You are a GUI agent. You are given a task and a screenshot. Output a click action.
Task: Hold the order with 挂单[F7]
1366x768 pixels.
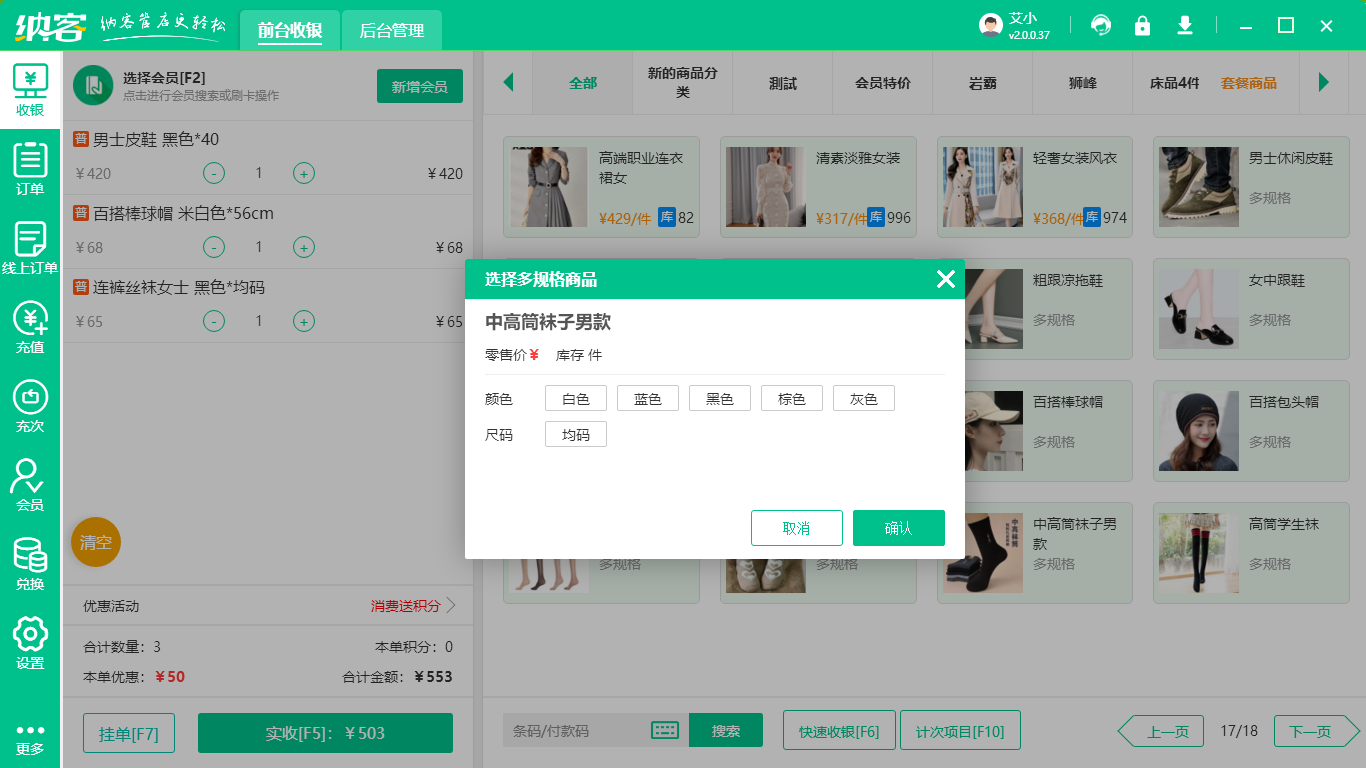(x=128, y=732)
